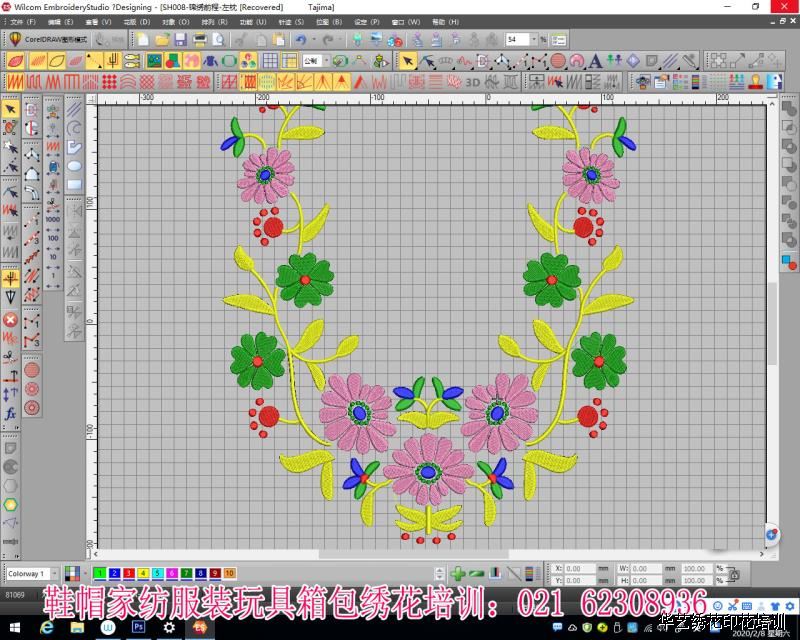
Task: Launch Internet Explorer from taskbar
Action: 46,627
